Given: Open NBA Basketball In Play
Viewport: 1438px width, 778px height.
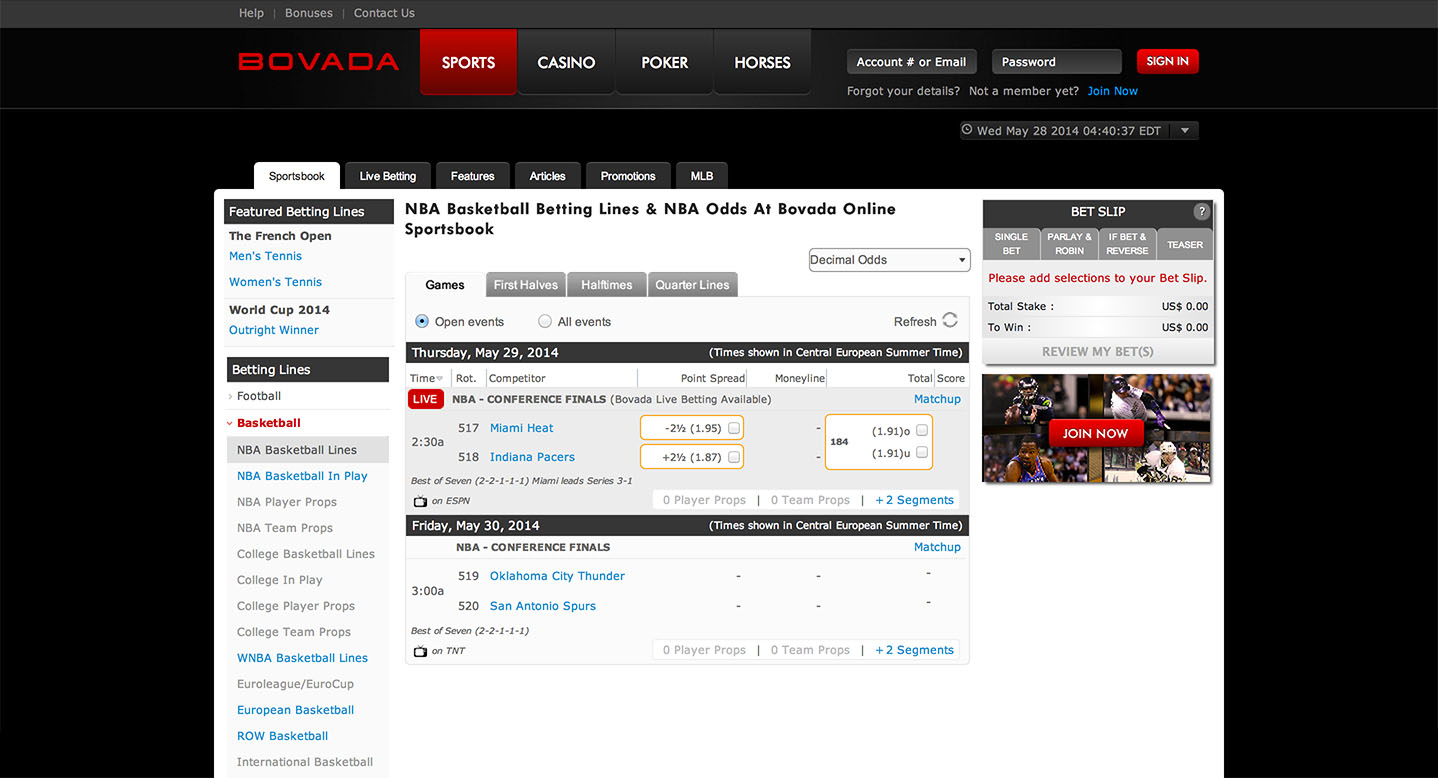Looking at the screenshot, I should [302, 476].
